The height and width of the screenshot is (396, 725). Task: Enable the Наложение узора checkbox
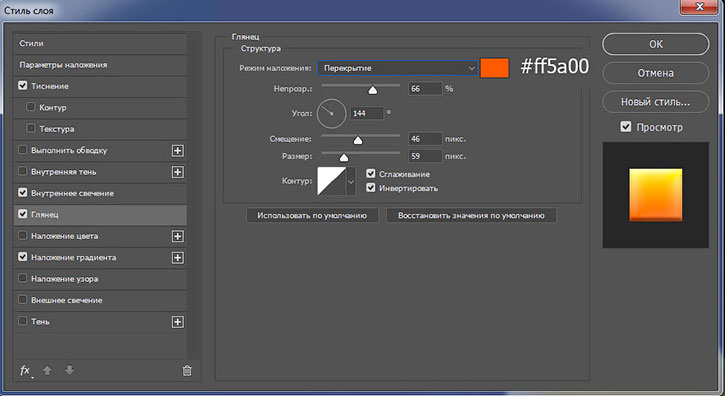pyautogui.click(x=22, y=278)
